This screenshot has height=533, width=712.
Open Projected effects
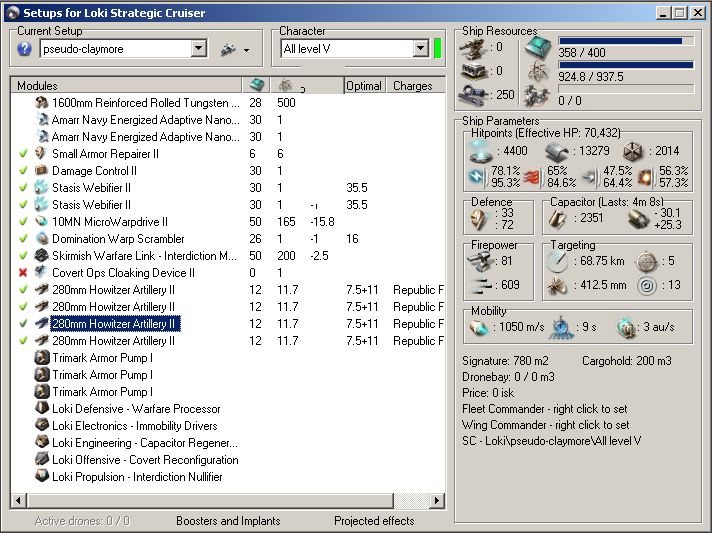point(374,521)
